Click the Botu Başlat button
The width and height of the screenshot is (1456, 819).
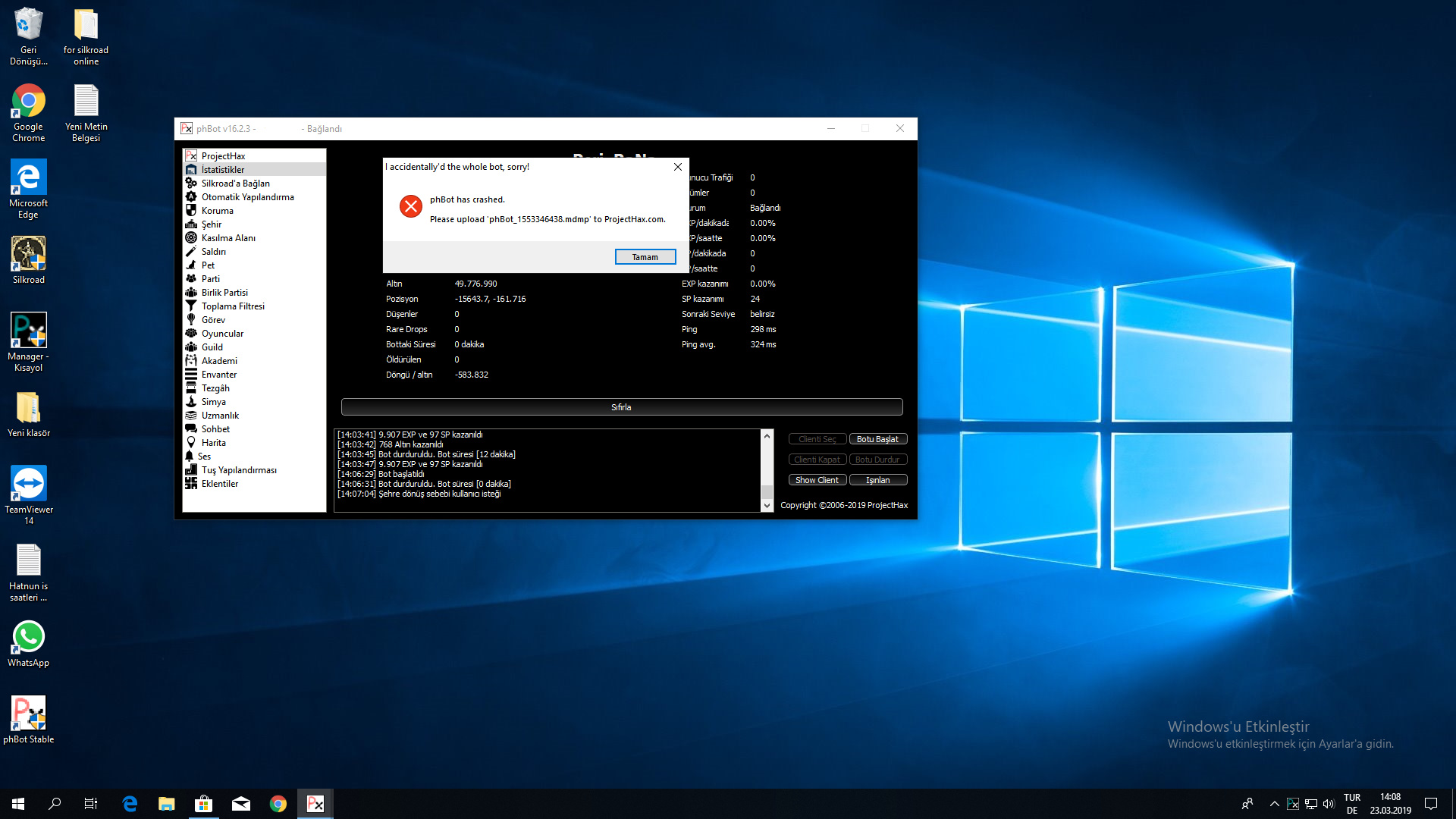(x=877, y=439)
